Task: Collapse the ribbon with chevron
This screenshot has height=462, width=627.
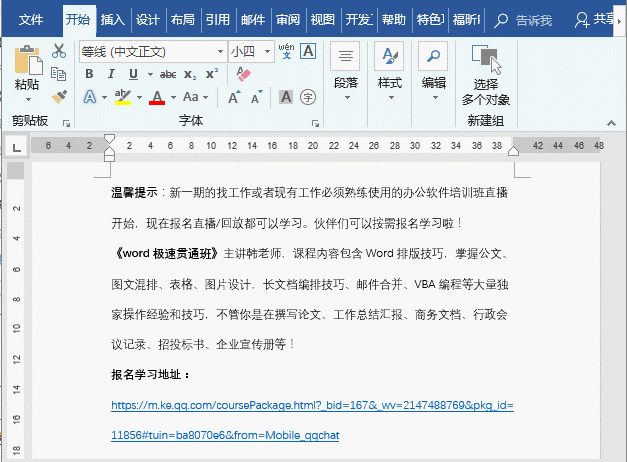Action: click(x=611, y=123)
